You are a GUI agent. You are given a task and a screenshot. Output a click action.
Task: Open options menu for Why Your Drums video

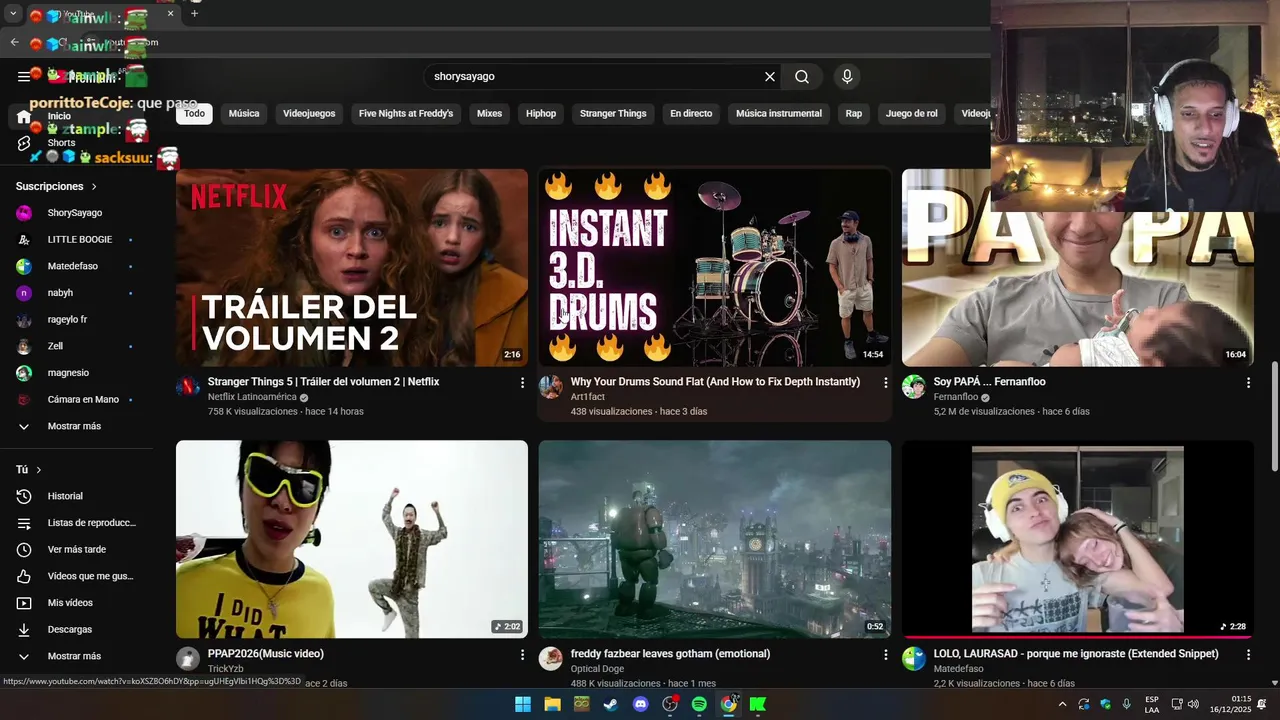(885, 382)
